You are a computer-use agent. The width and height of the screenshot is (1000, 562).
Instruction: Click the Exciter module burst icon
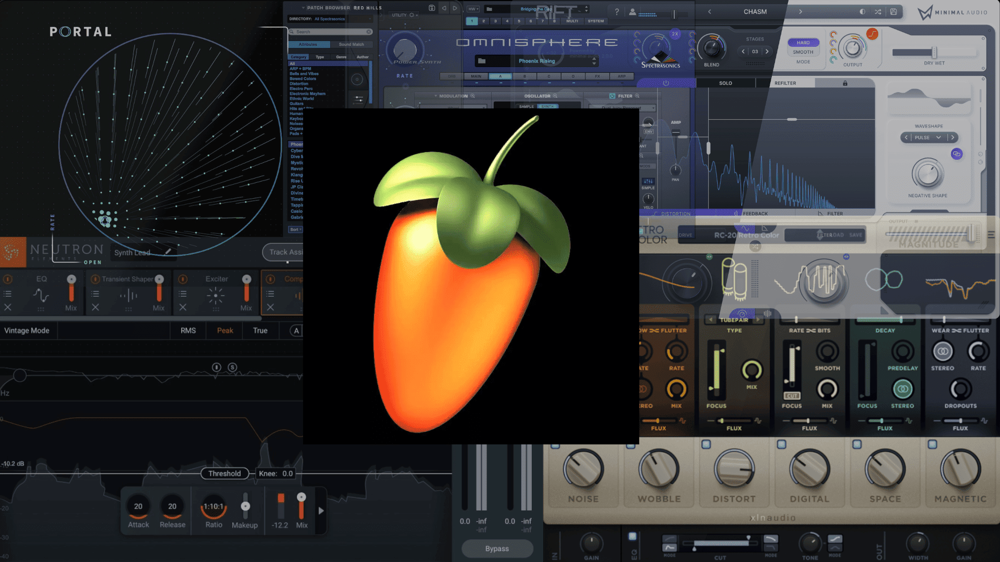pyautogui.click(x=215, y=296)
